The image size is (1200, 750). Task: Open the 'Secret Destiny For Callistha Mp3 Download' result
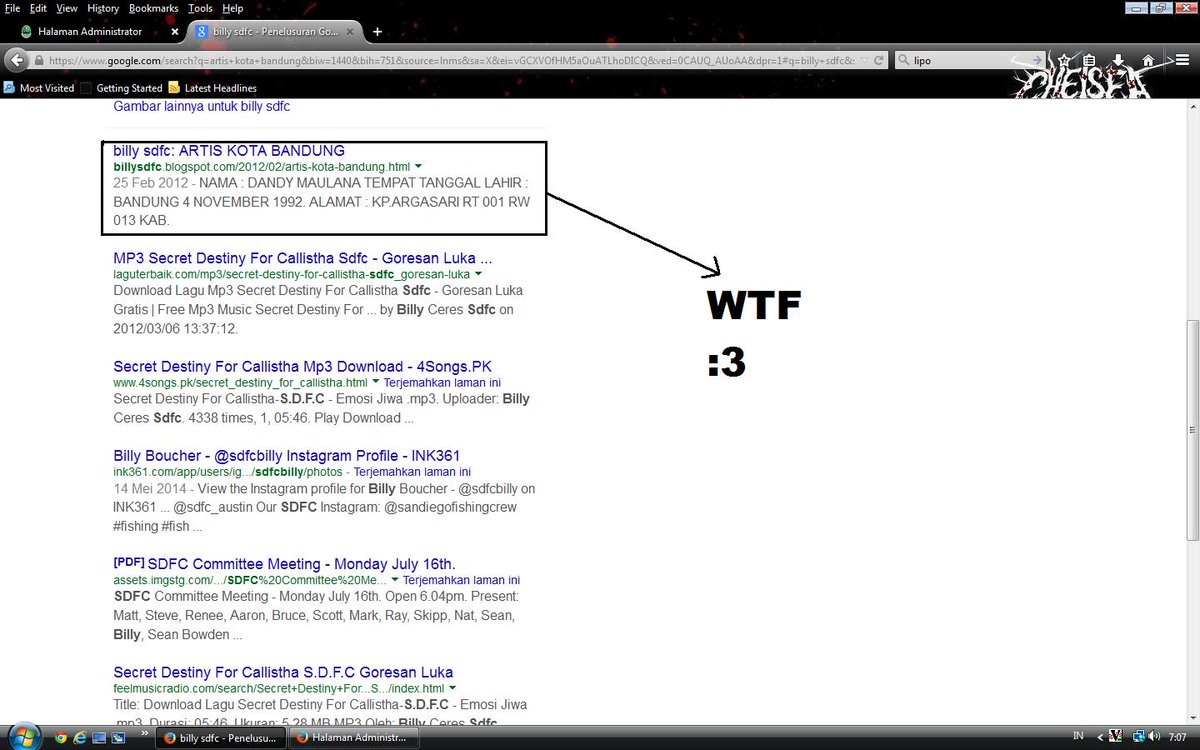(303, 366)
